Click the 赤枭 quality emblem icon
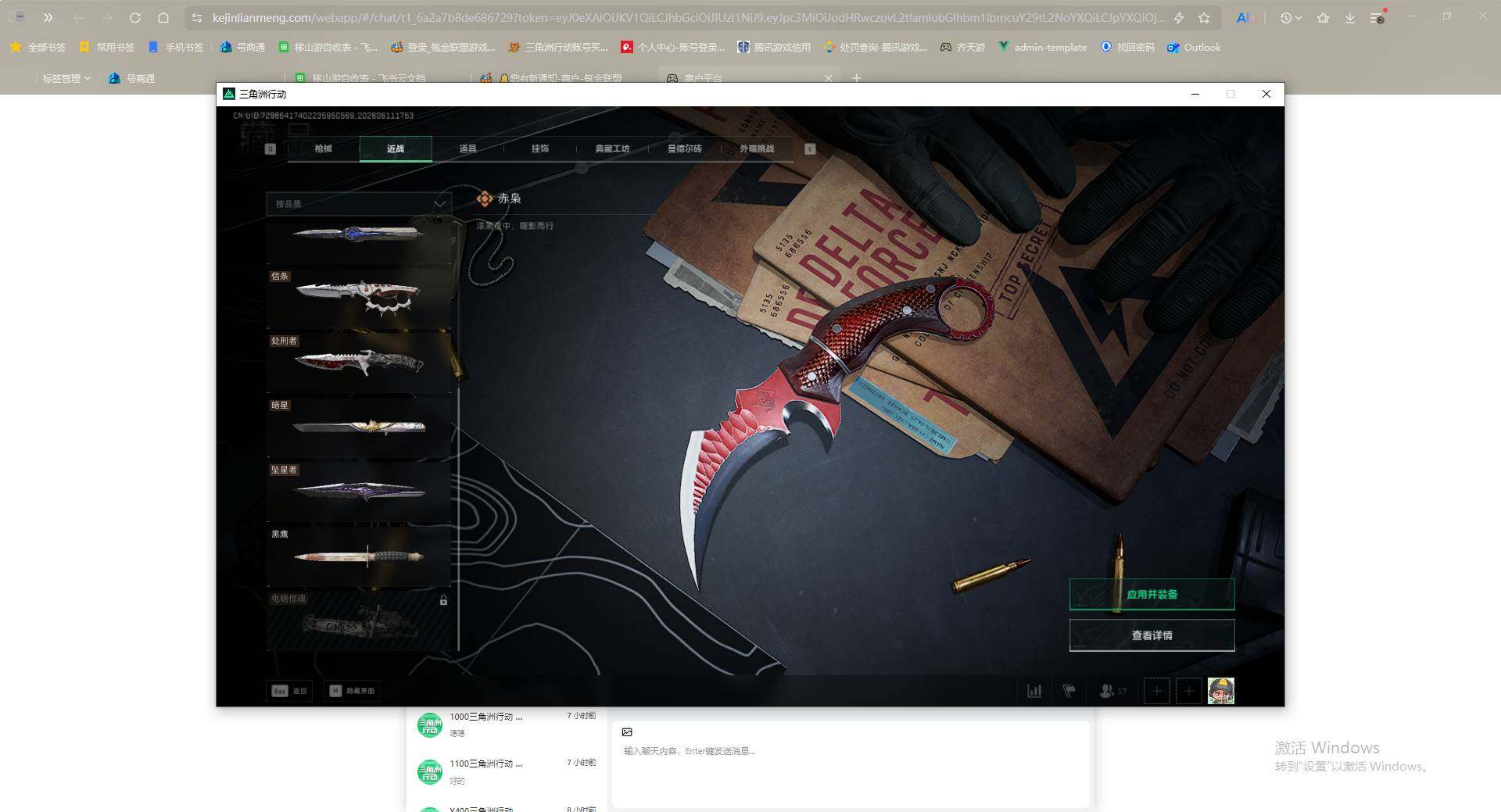1501x812 pixels. click(485, 199)
